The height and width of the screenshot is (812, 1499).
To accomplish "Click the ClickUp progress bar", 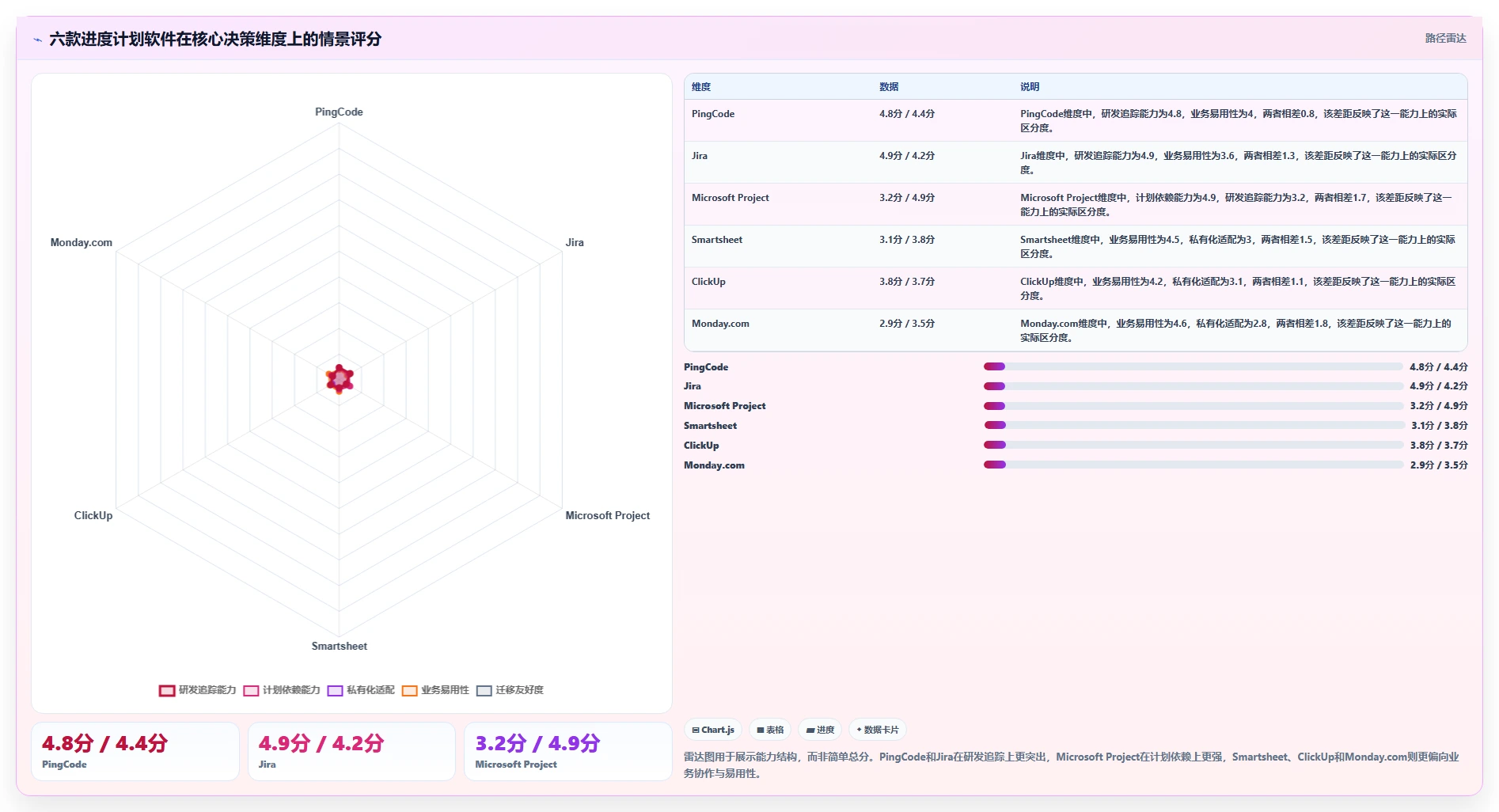I will click(1193, 446).
